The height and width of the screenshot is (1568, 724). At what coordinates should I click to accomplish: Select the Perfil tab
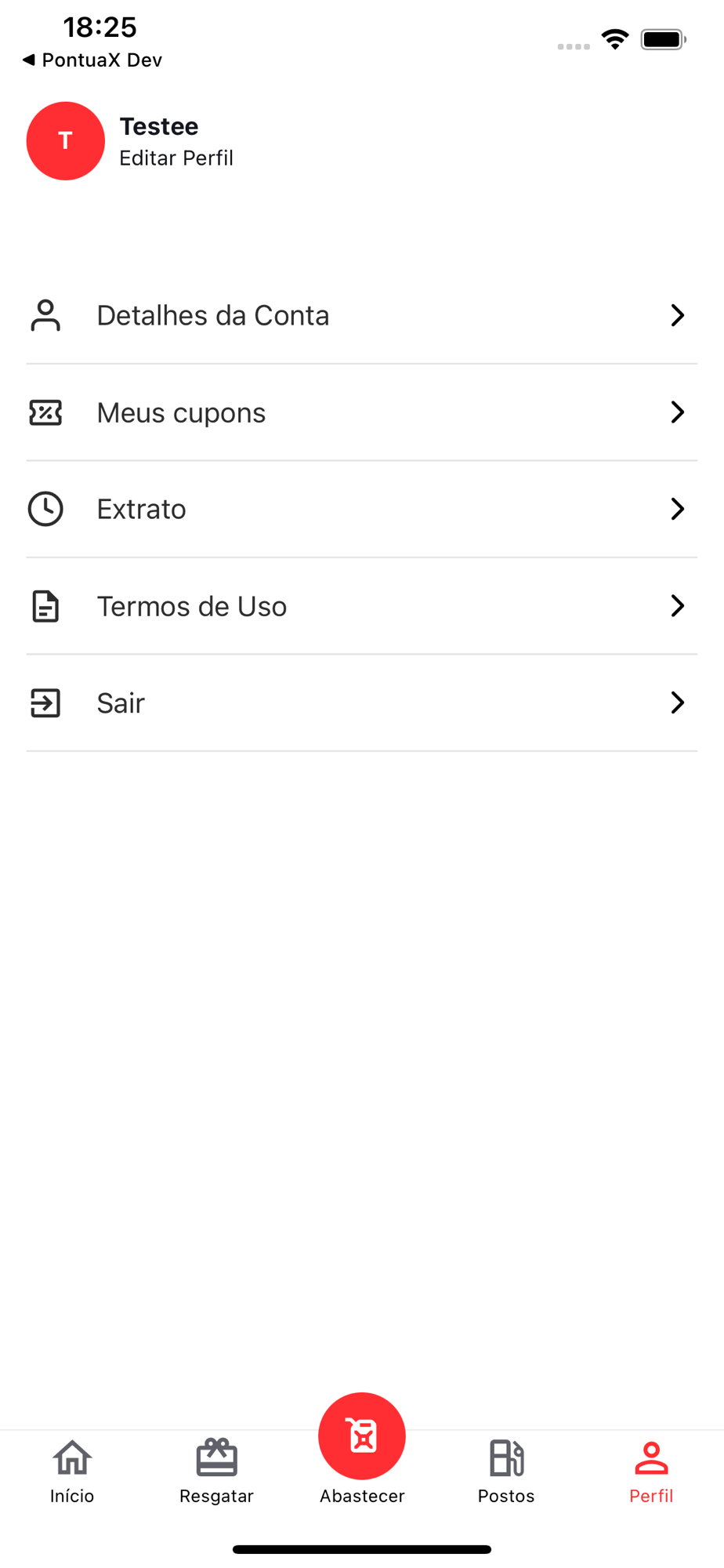(651, 1472)
